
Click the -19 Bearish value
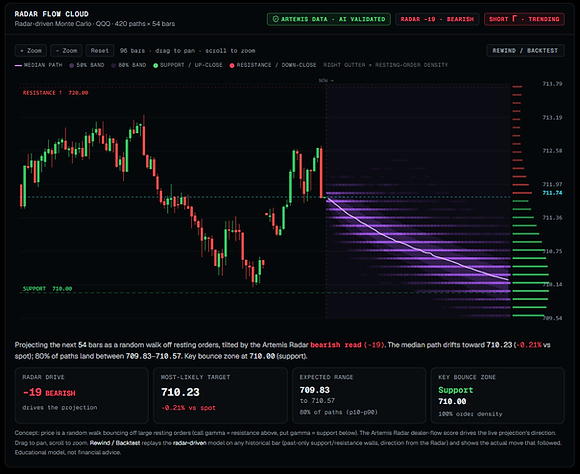[x=49, y=392]
